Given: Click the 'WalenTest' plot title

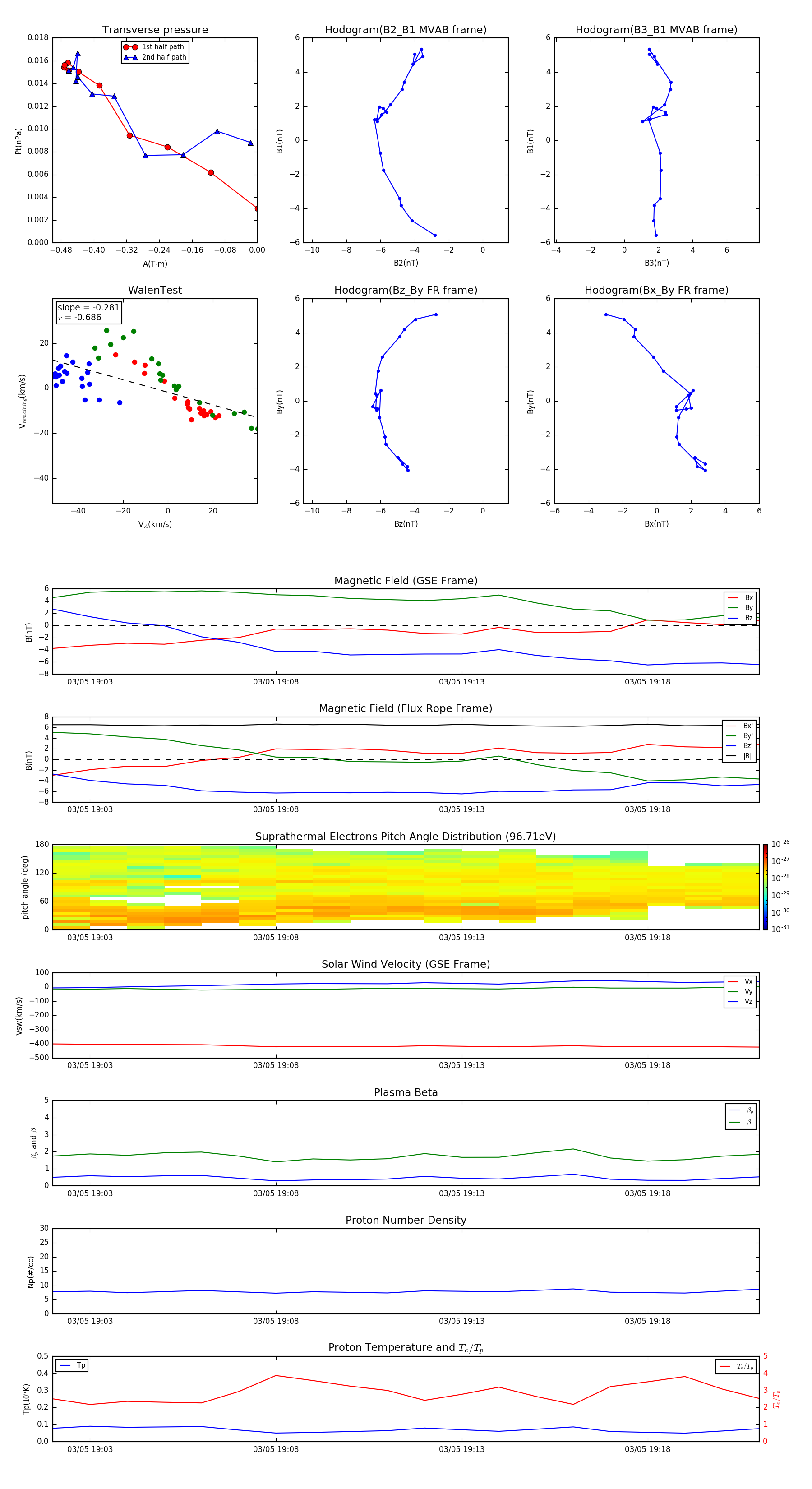Looking at the screenshot, I should 155,290.
